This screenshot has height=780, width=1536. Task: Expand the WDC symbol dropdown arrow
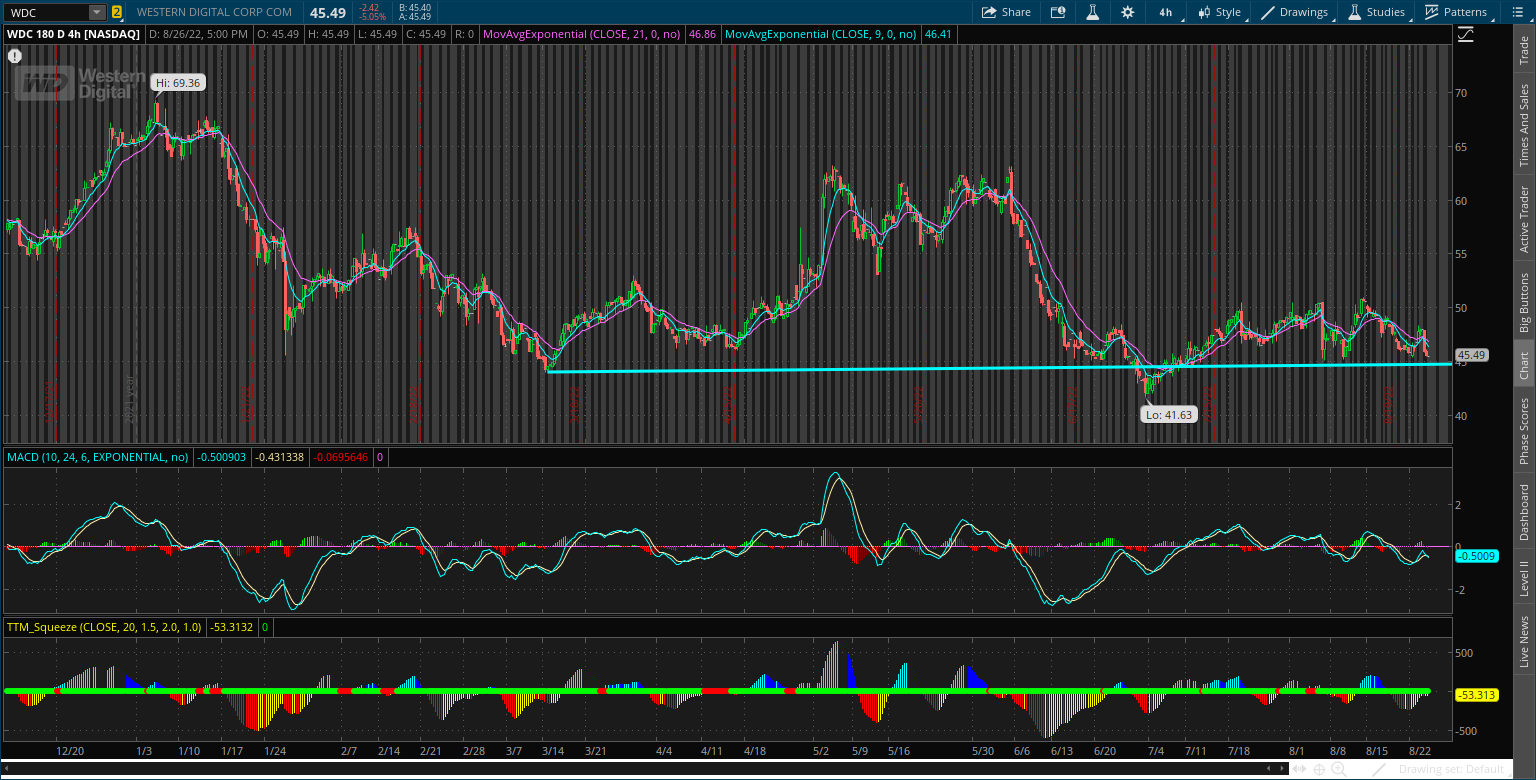pos(97,12)
